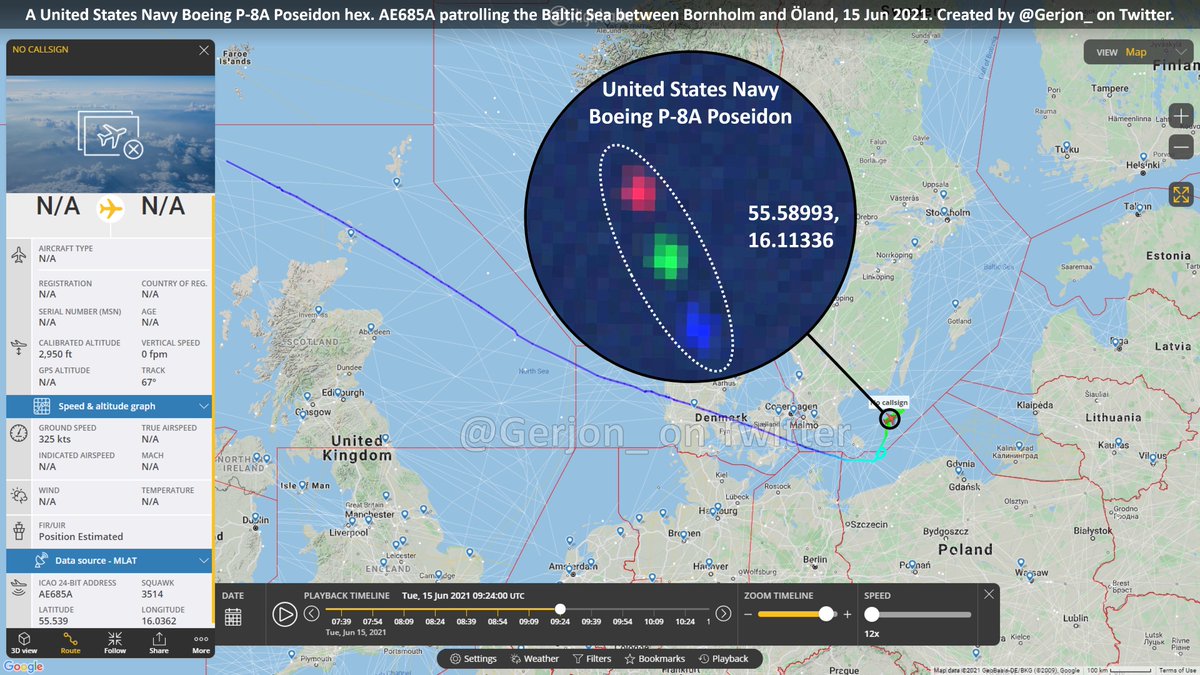
Task: Zoom out the map with minus button
Action: [1181, 146]
